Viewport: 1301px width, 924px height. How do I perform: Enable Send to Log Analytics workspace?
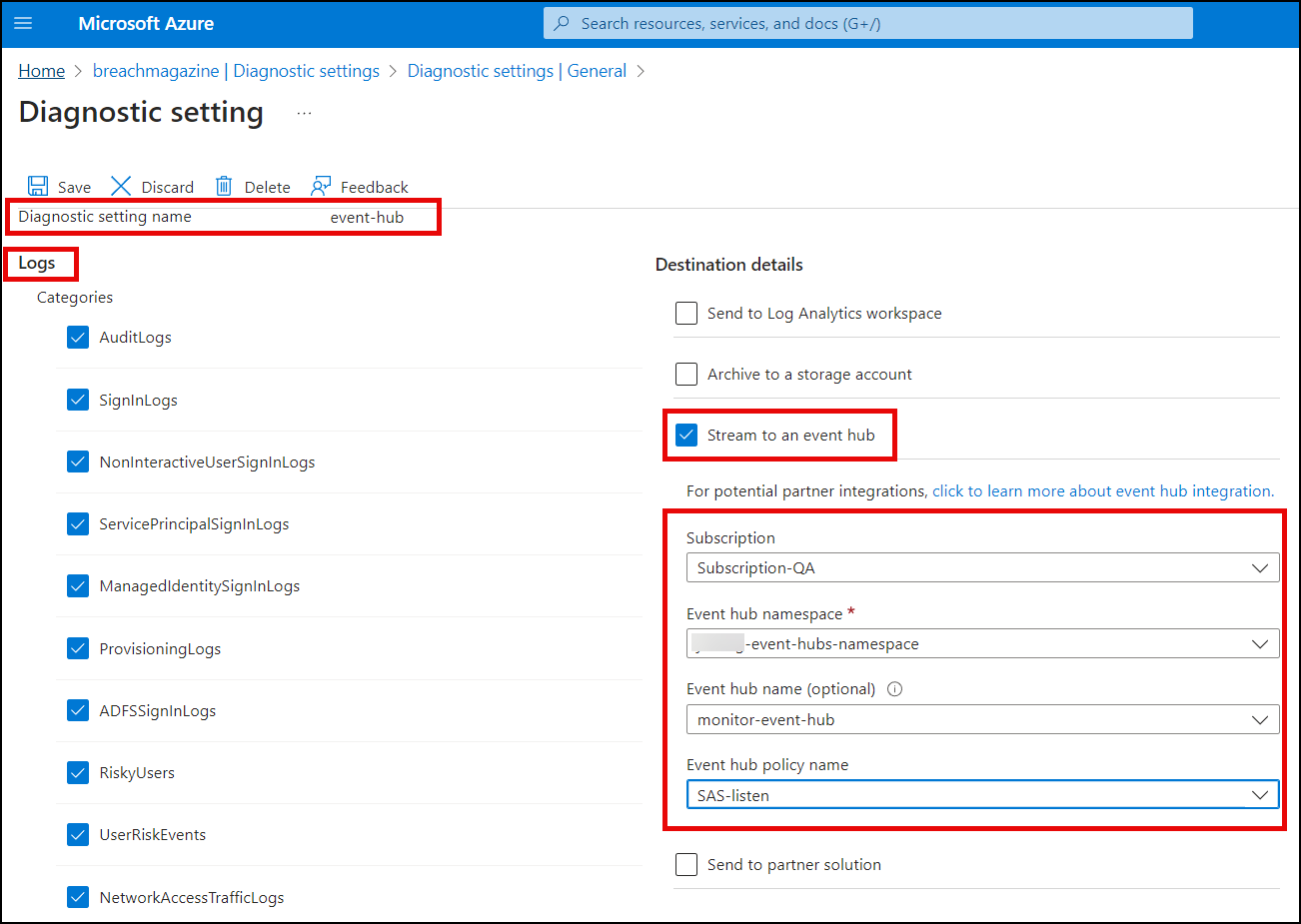686,314
